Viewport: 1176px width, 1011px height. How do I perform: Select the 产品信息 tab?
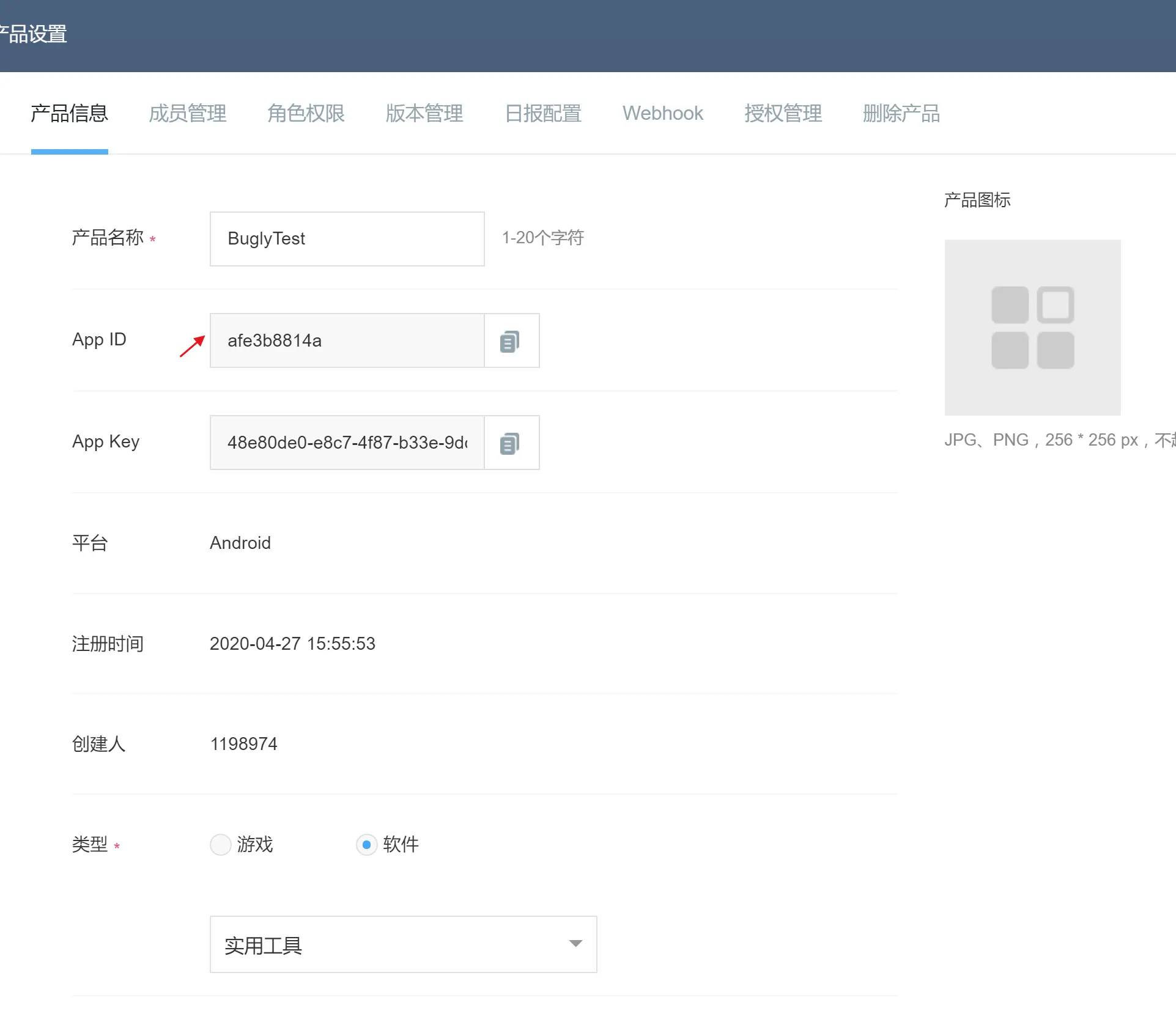[x=70, y=114]
